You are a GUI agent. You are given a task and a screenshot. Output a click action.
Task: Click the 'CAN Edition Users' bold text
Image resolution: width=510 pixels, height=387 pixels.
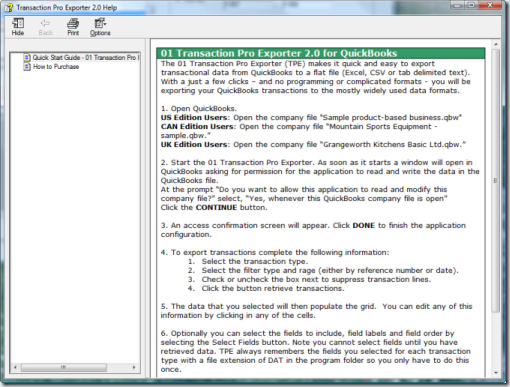point(198,127)
